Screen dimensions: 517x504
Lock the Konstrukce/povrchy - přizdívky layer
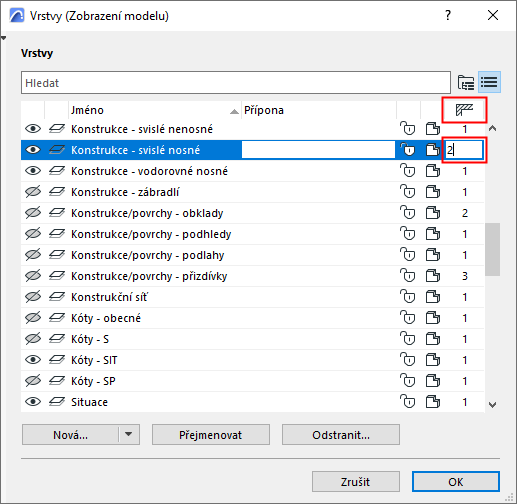(x=408, y=276)
